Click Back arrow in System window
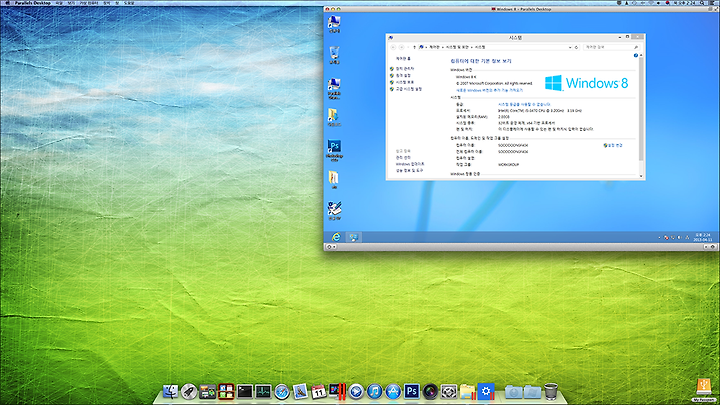This screenshot has width=720, height=405. pos(393,47)
